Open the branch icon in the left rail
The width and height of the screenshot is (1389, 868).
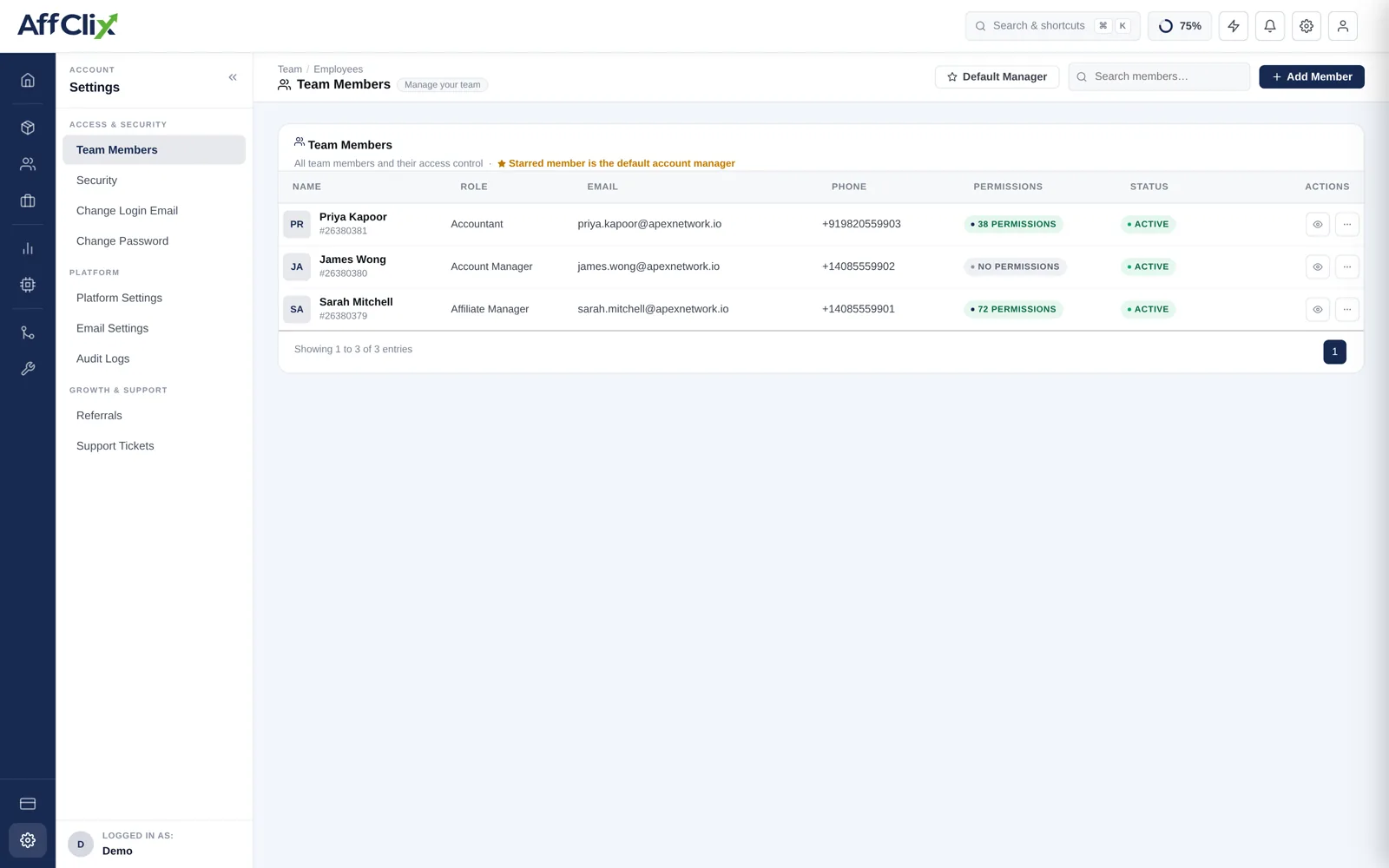tap(28, 332)
